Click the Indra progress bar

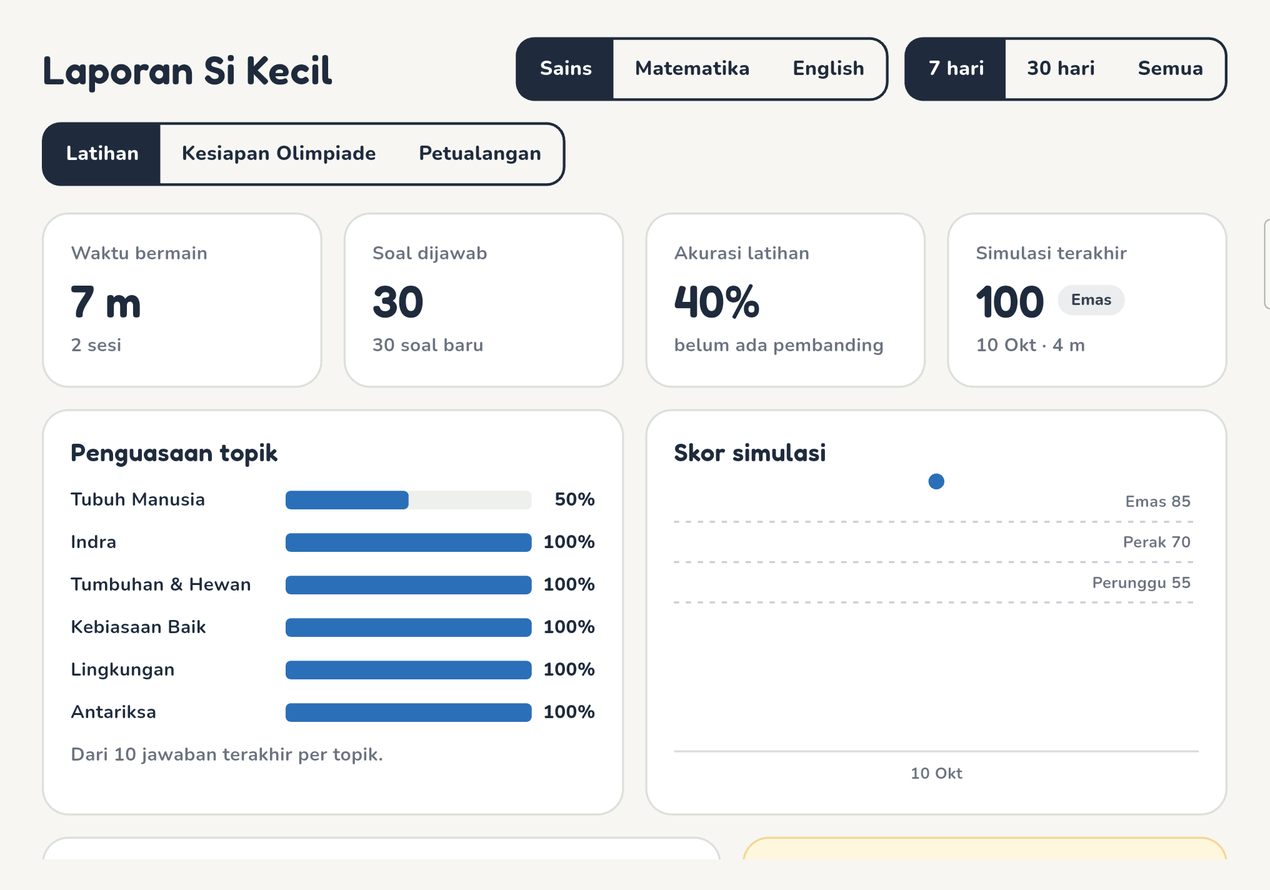(x=408, y=542)
